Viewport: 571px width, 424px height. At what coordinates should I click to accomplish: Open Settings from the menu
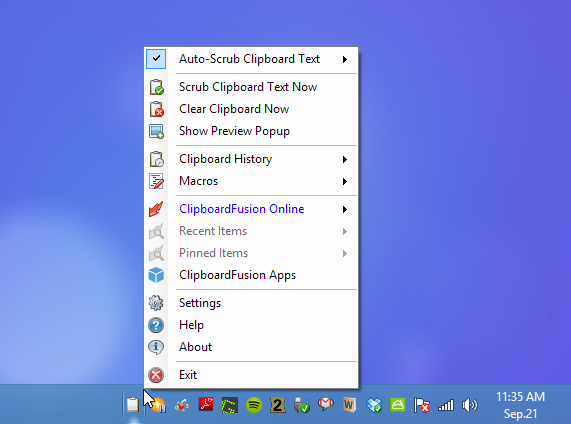pos(200,303)
